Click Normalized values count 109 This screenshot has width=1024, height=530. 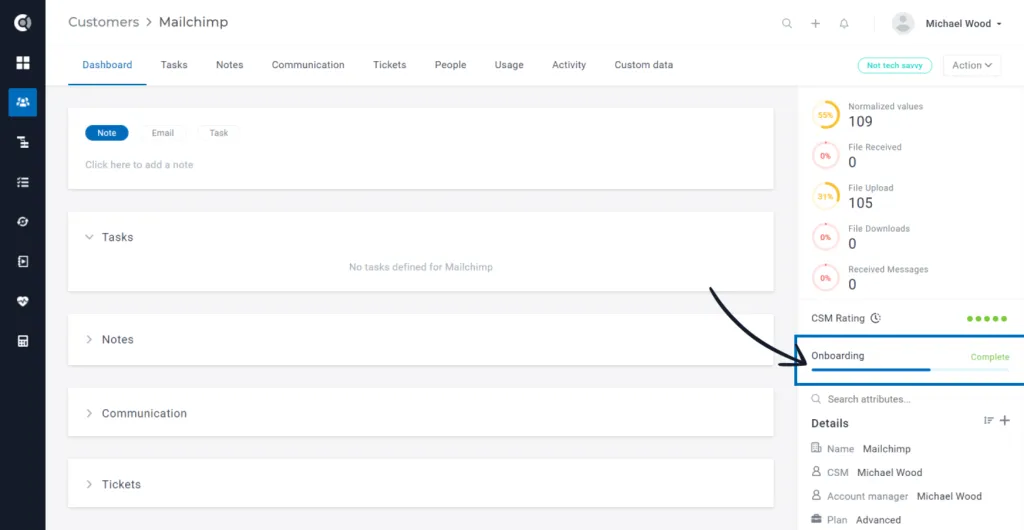pyautogui.click(x=860, y=121)
